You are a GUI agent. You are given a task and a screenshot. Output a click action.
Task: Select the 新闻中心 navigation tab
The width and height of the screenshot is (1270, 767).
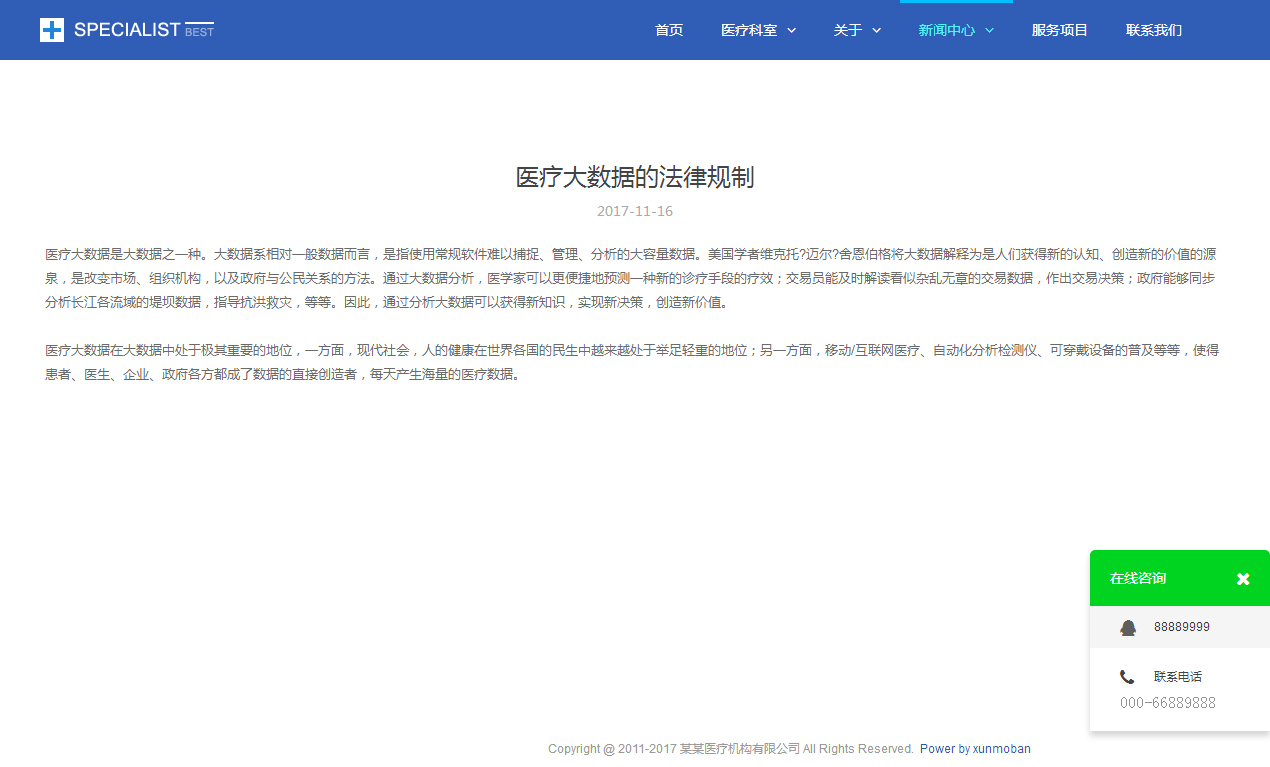(x=946, y=30)
